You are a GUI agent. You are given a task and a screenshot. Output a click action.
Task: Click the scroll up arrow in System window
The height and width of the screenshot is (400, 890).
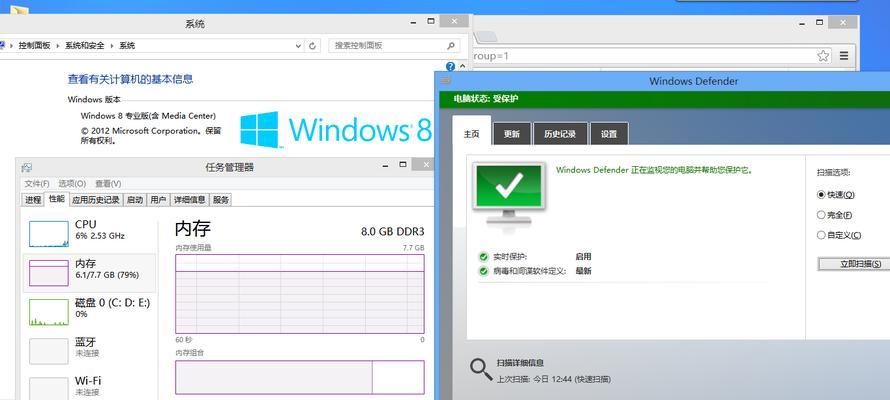coord(463,66)
